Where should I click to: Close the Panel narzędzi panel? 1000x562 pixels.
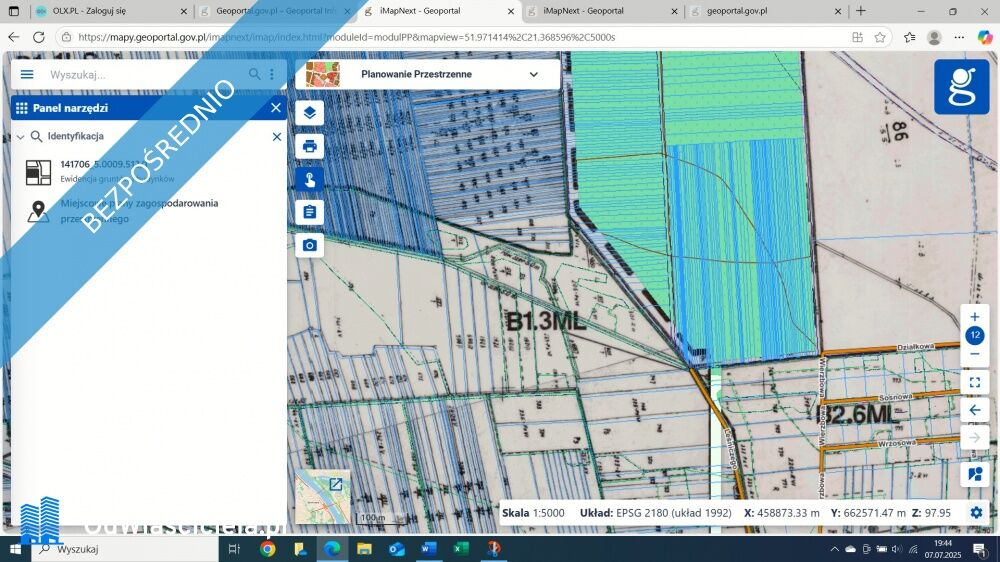(x=276, y=108)
